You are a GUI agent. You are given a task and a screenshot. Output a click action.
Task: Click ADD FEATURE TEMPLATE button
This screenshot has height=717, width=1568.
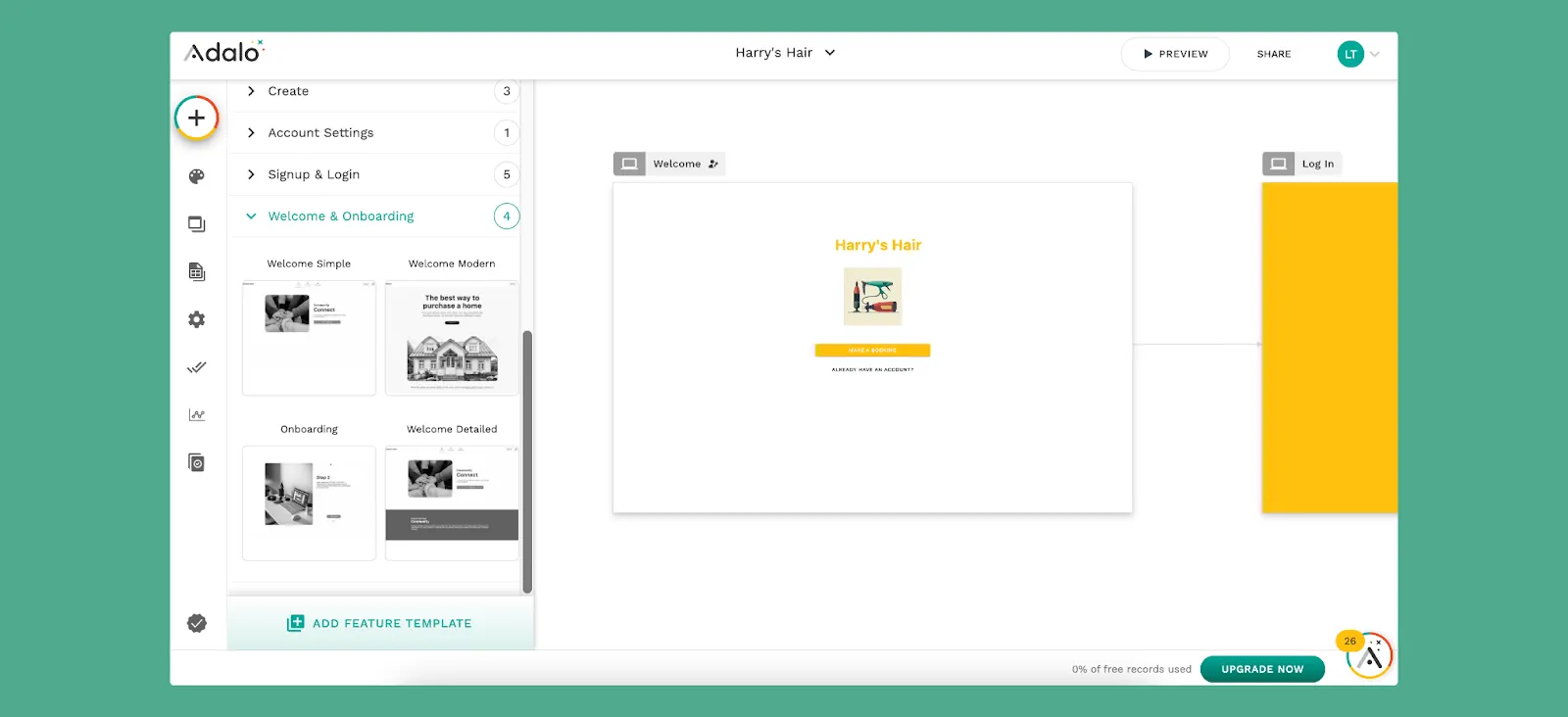pos(380,623)
